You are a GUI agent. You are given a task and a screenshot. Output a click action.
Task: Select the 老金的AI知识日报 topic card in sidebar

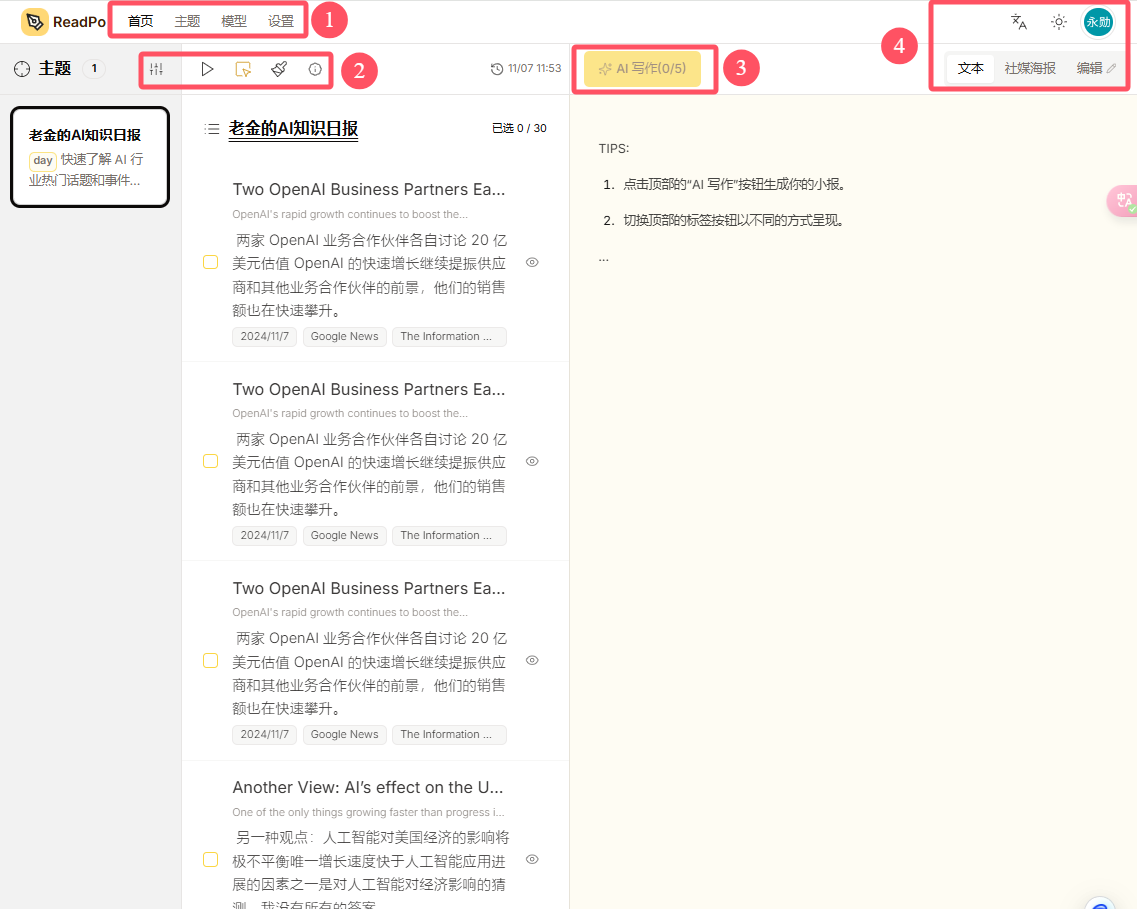point(90,157)
